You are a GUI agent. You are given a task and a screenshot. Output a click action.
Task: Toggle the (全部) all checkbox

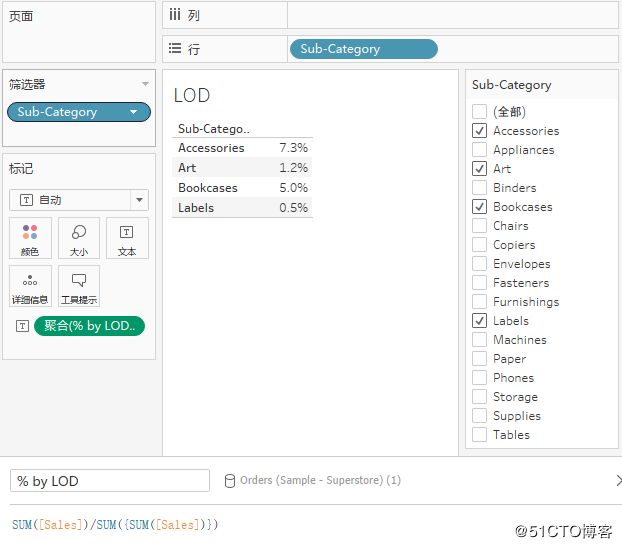(x=479, y=112)
